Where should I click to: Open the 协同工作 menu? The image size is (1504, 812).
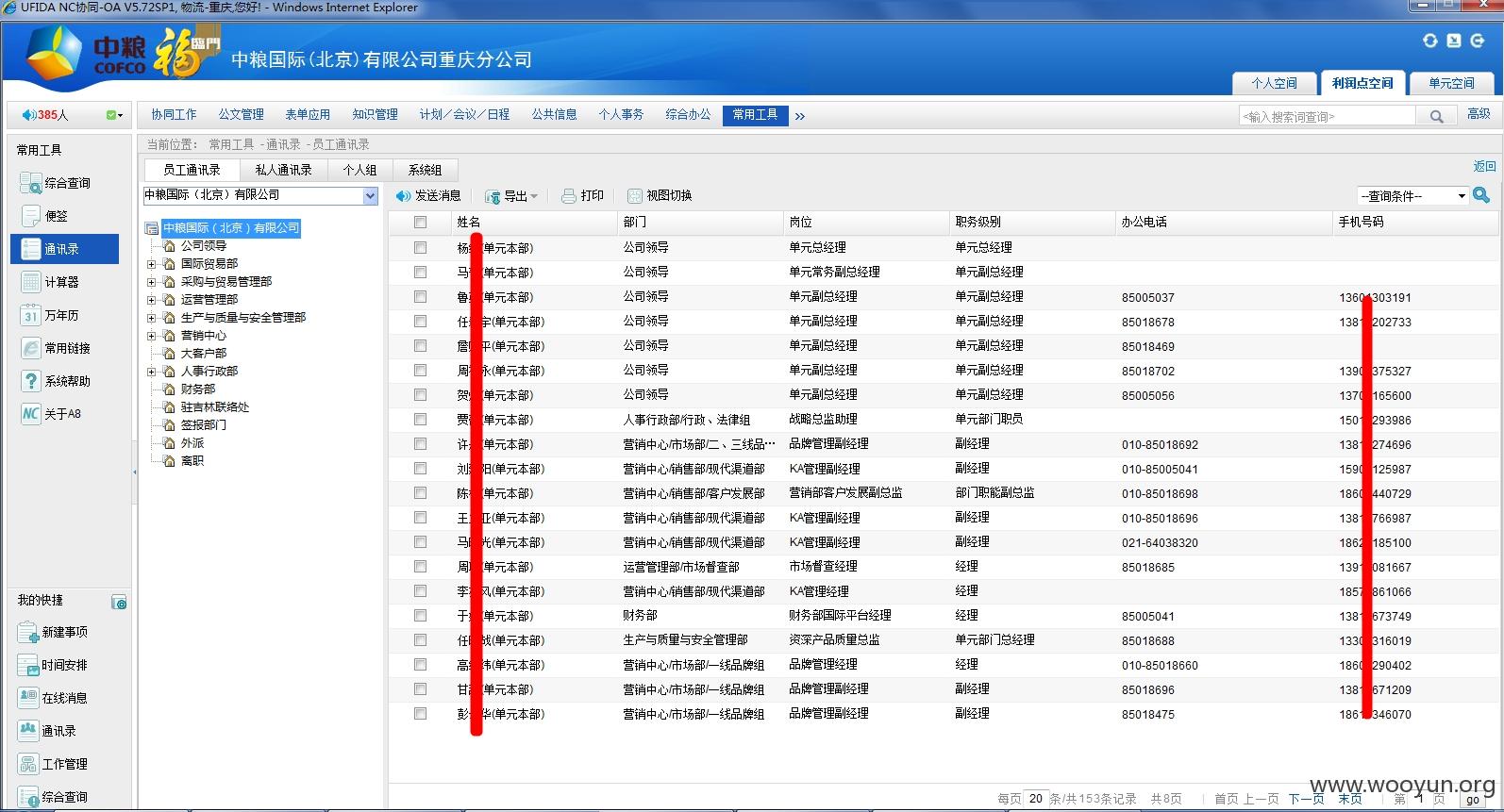pyautogui.click(x=174, y=114)
